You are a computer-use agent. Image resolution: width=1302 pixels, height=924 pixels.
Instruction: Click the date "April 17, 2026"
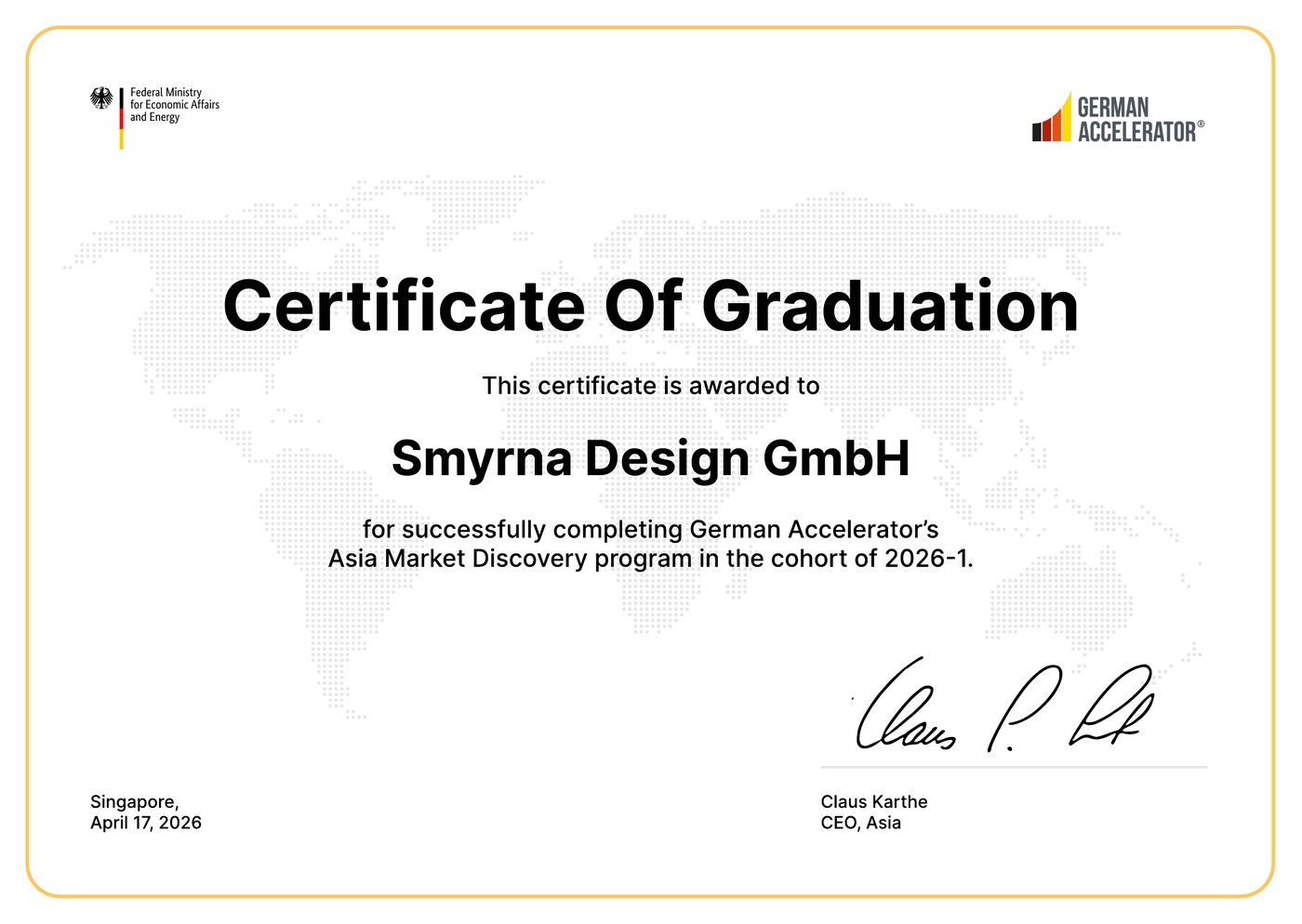[x=146, y=823]
